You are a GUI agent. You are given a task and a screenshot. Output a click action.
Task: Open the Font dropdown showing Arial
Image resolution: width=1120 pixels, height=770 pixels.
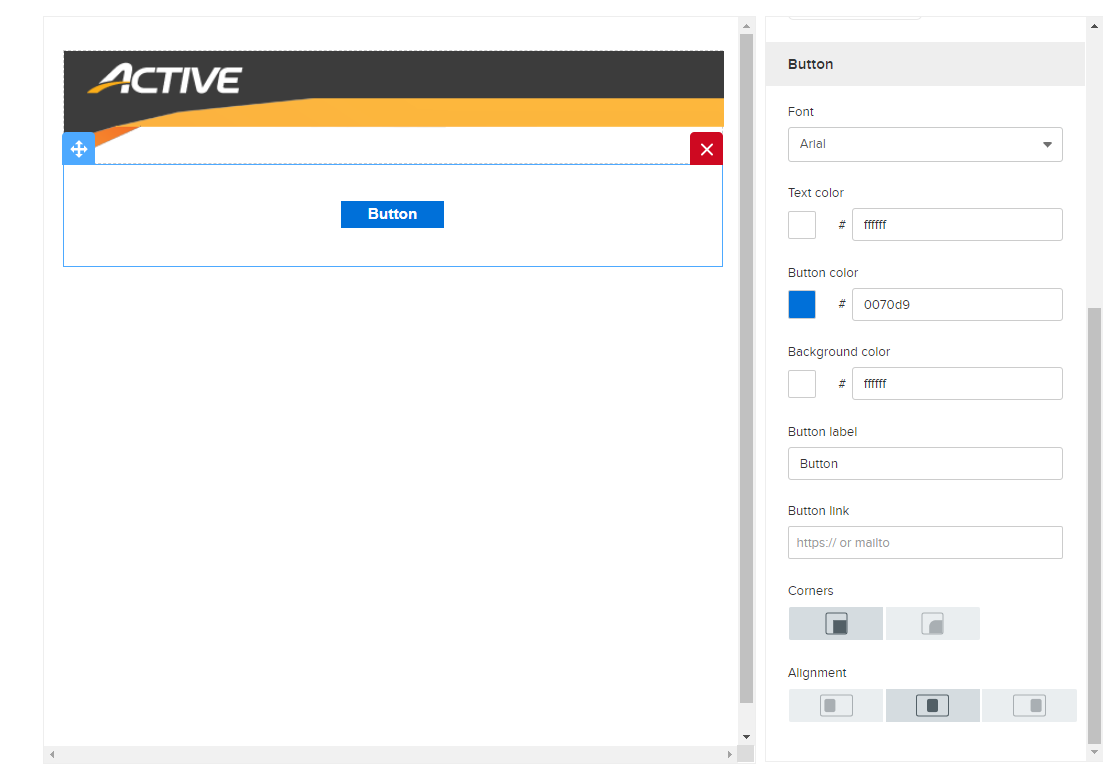pos(925,144)
